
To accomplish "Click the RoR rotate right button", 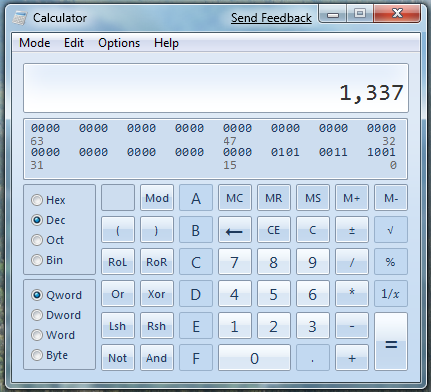I will coord(157,262).
